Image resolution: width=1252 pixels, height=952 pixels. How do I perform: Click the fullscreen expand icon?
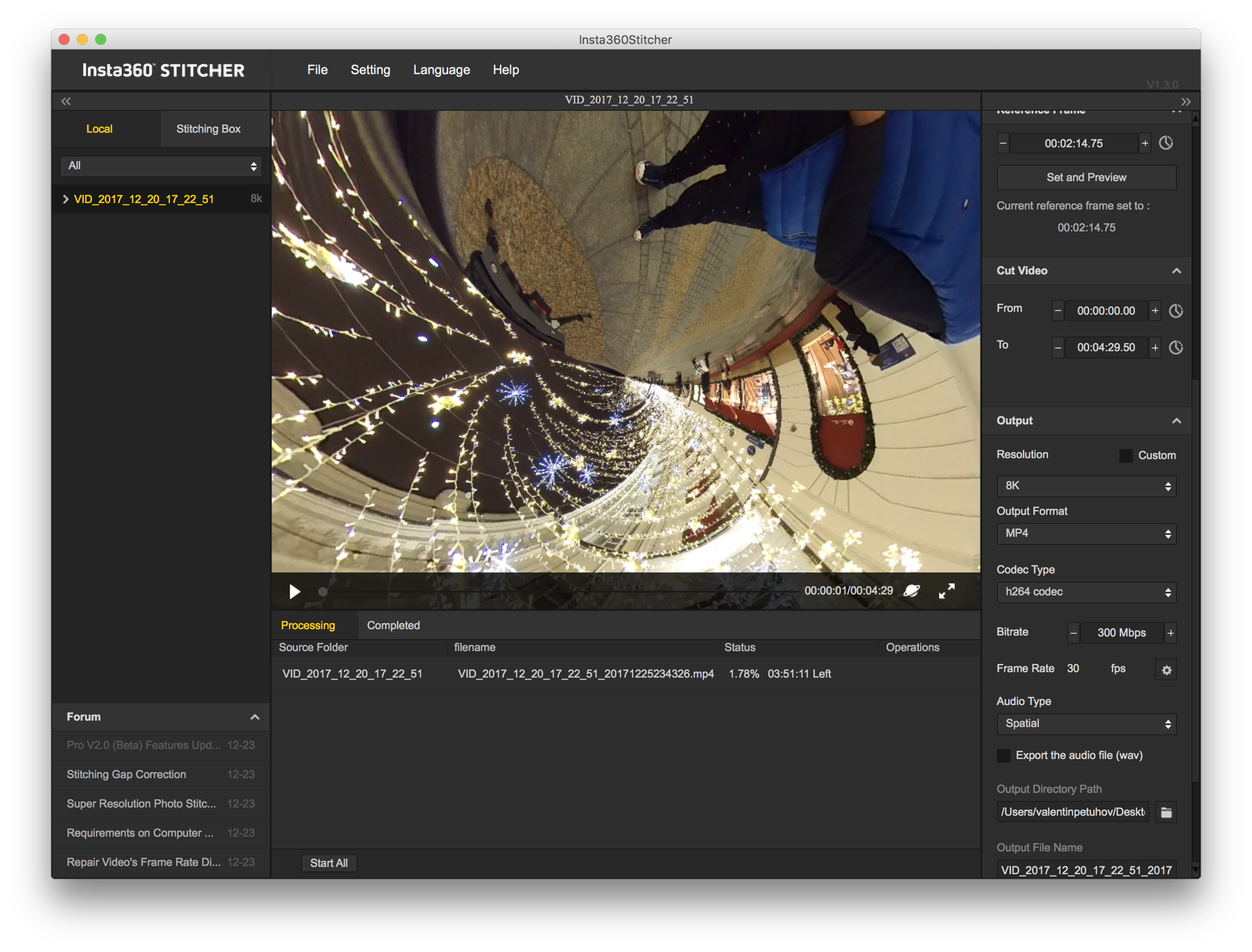(x=947, y=591)
